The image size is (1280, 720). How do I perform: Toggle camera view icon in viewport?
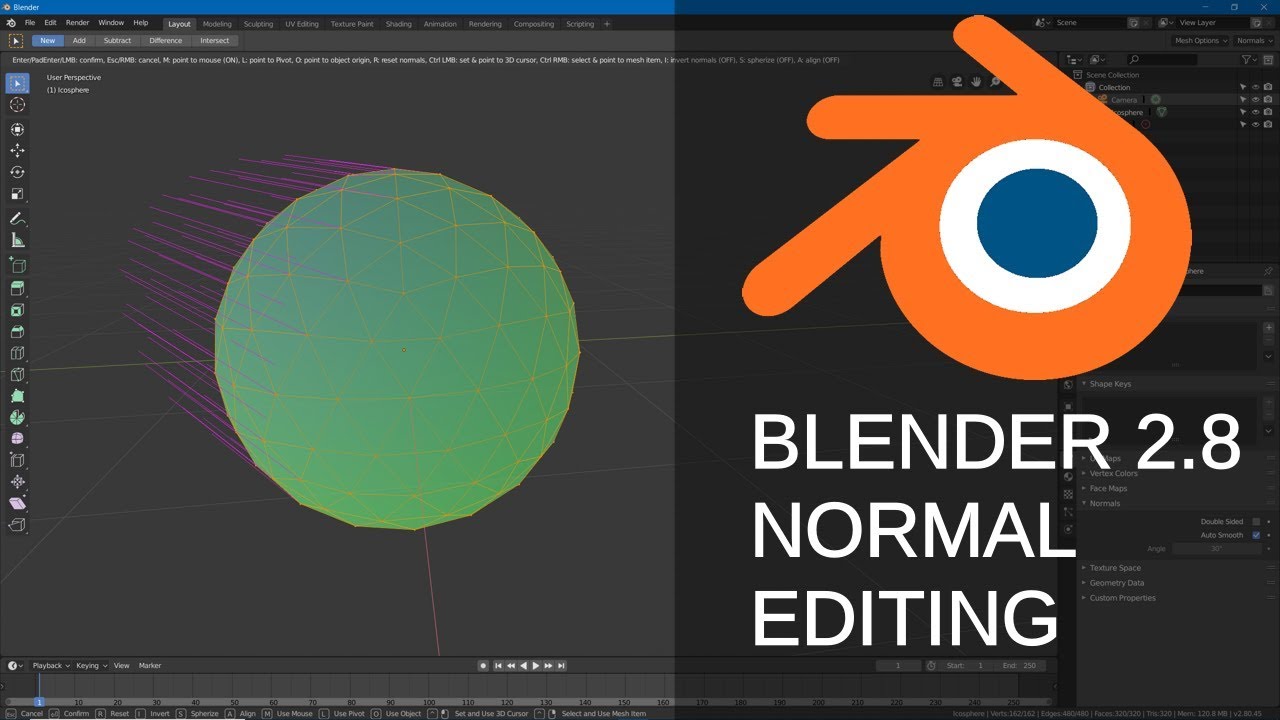pyautogui.click(x=957, y=82)
